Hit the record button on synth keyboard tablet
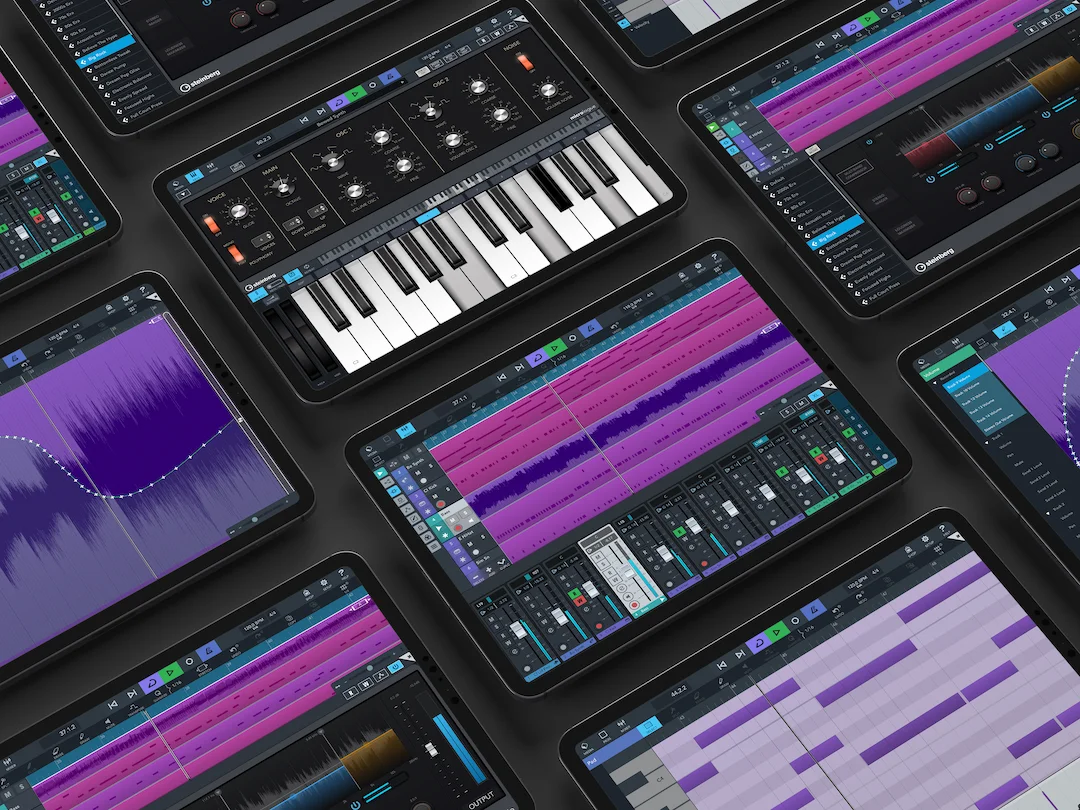 click(373, 85)
